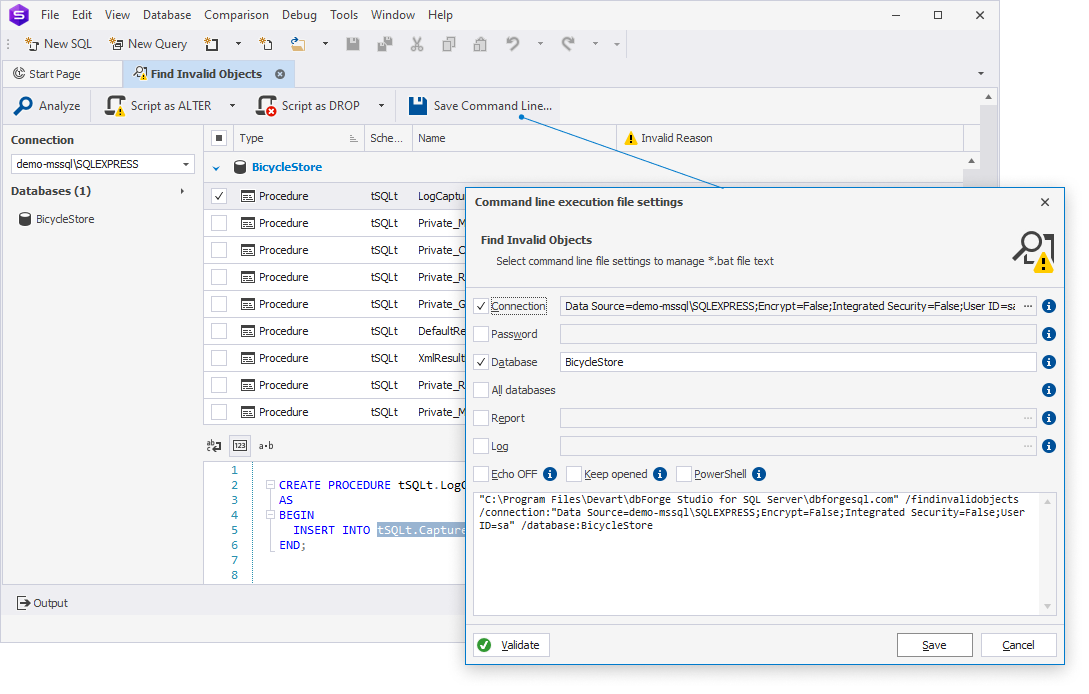Open the Debug menu
The image size is (1089, 694).
coord(299,15)
